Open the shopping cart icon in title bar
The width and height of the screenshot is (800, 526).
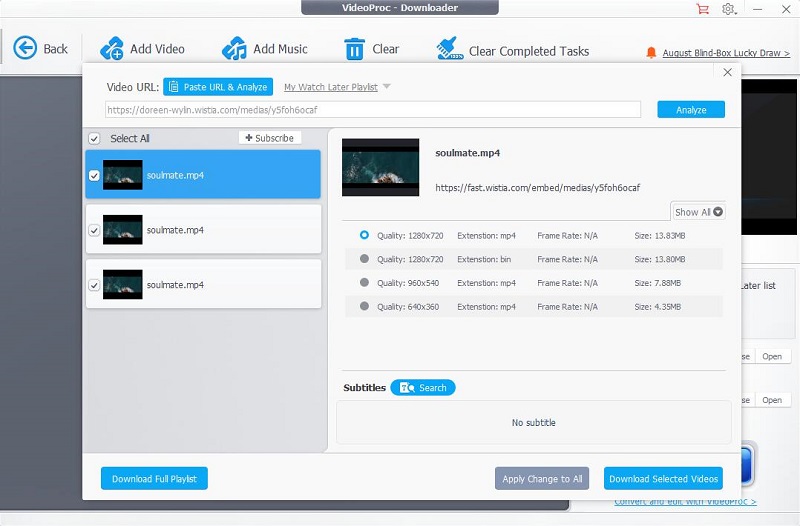[703, 9]
